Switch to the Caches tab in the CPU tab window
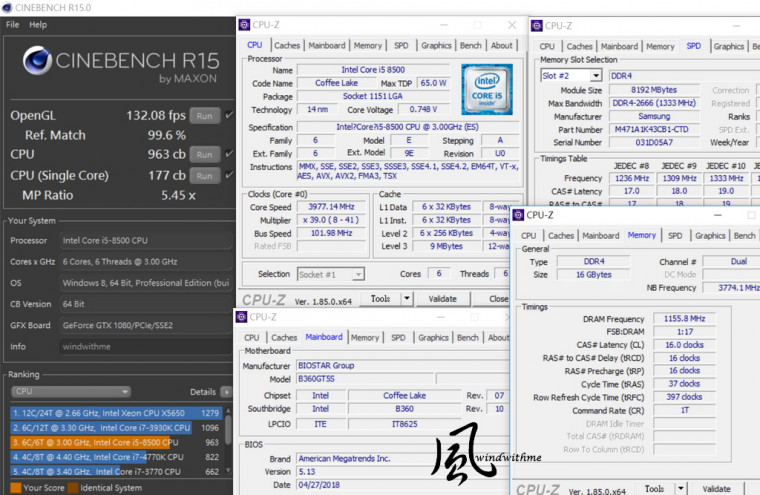 (x=287, y=45)
